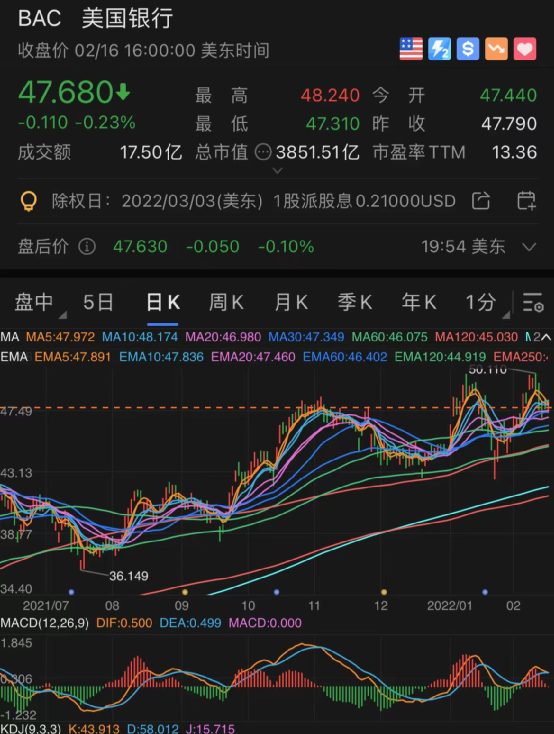Tap the MA20:46.980 legend value
The height and width of the screenshot is (734, 554).
pyautogui.click(x=223, y=337)
